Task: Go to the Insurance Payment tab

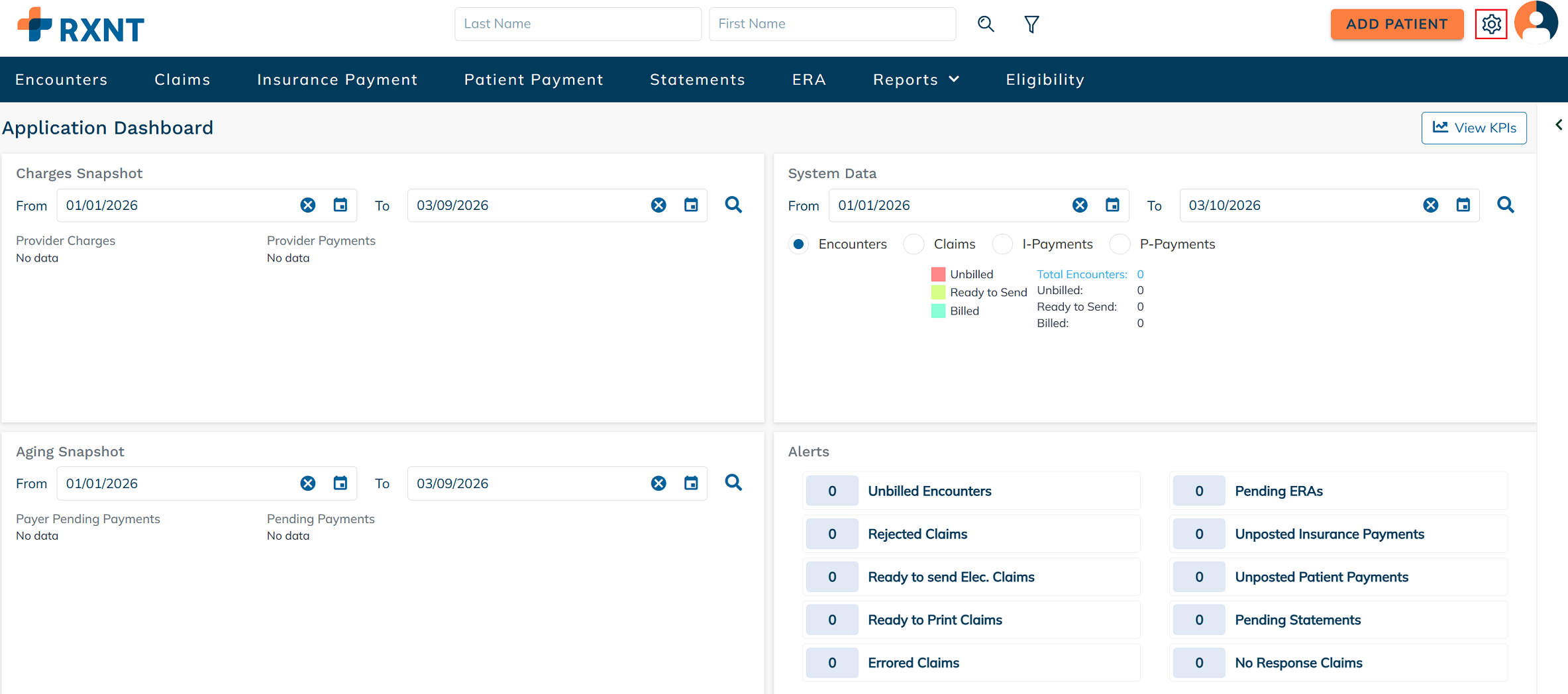Action: 337,79
